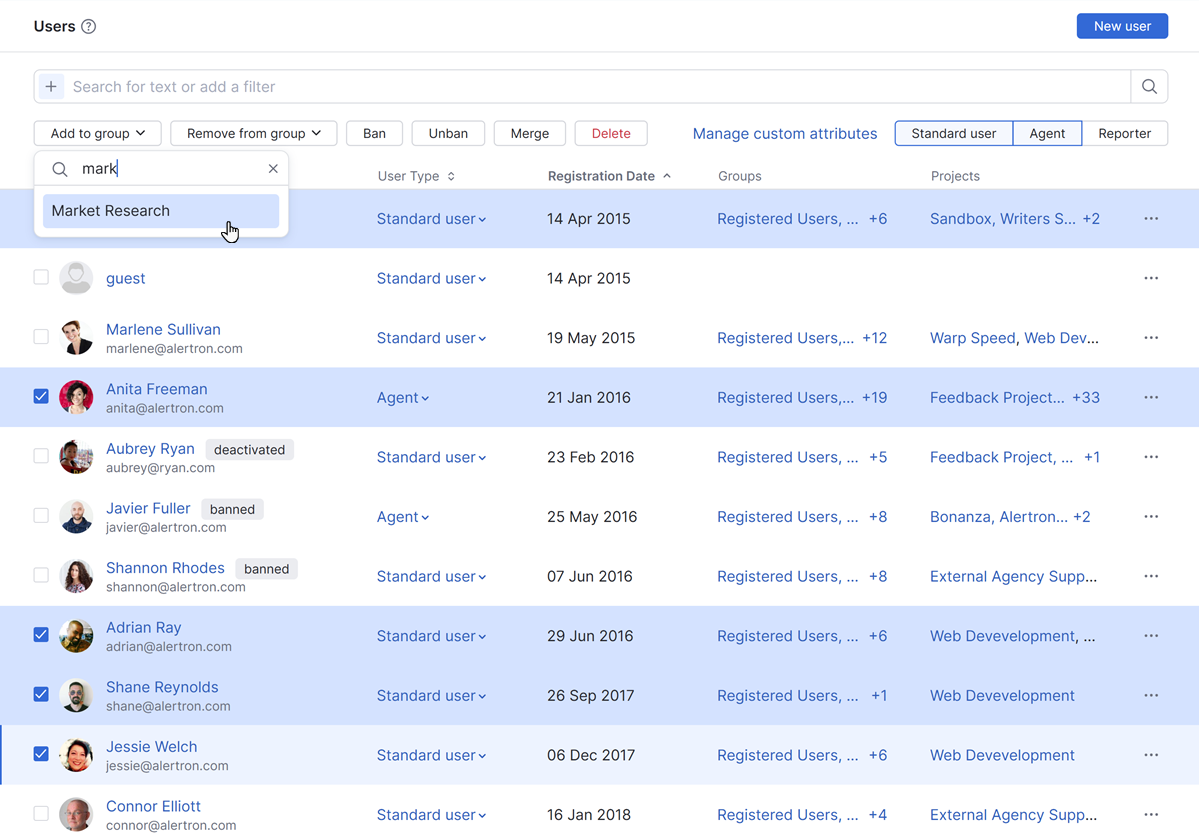Click Marlene Sullivan's avatar photo
Image resolution: width=1199 pixels, height=840 pixels.
76,338
